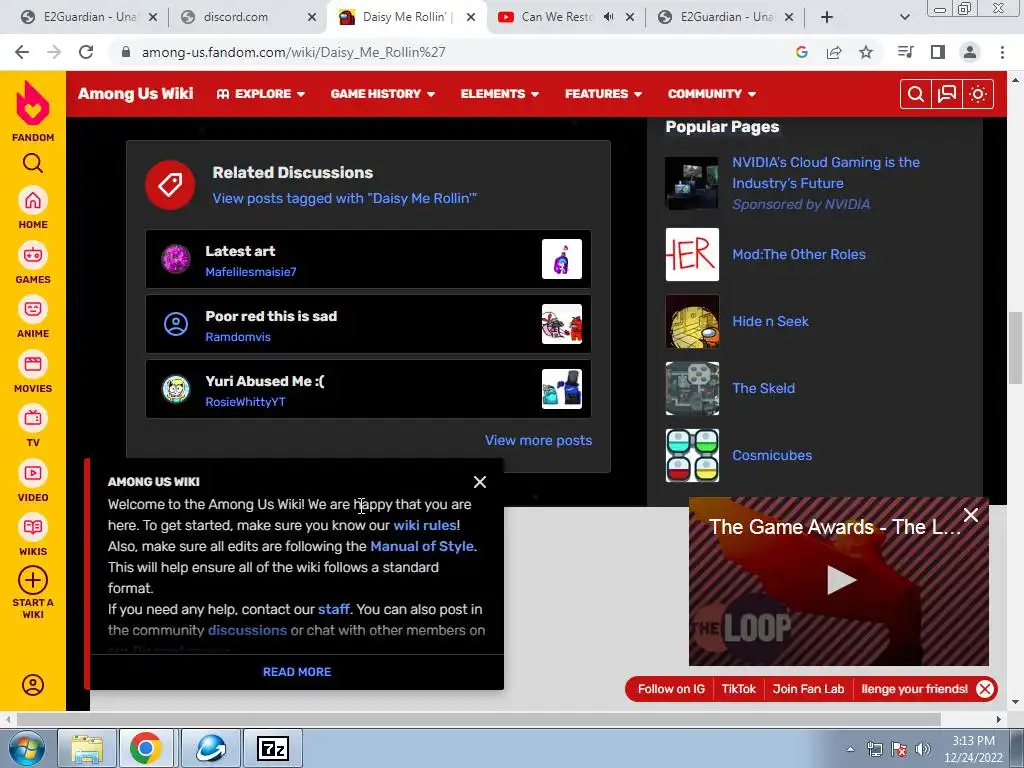Play the Game Awards video

pyautogui.click(x=840, y=580)
